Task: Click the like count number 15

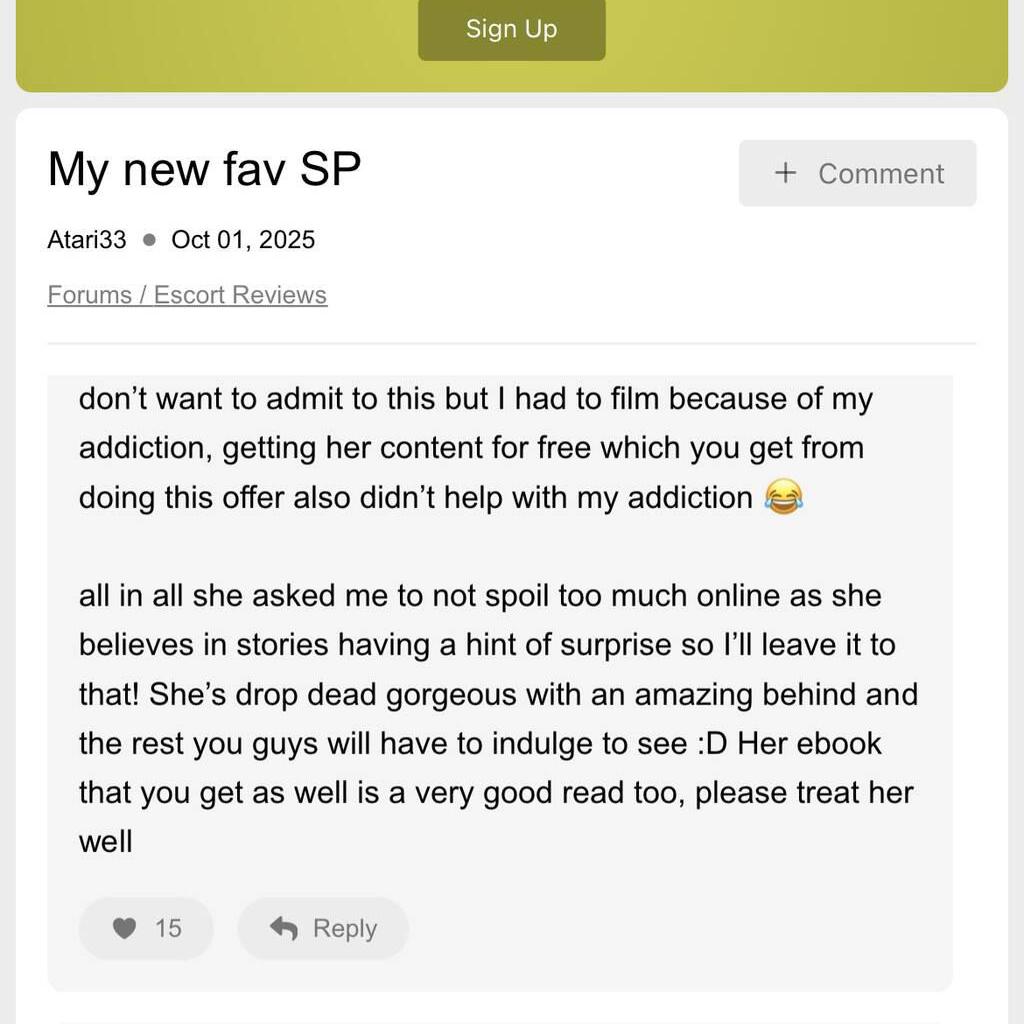Action: point(168,929)
